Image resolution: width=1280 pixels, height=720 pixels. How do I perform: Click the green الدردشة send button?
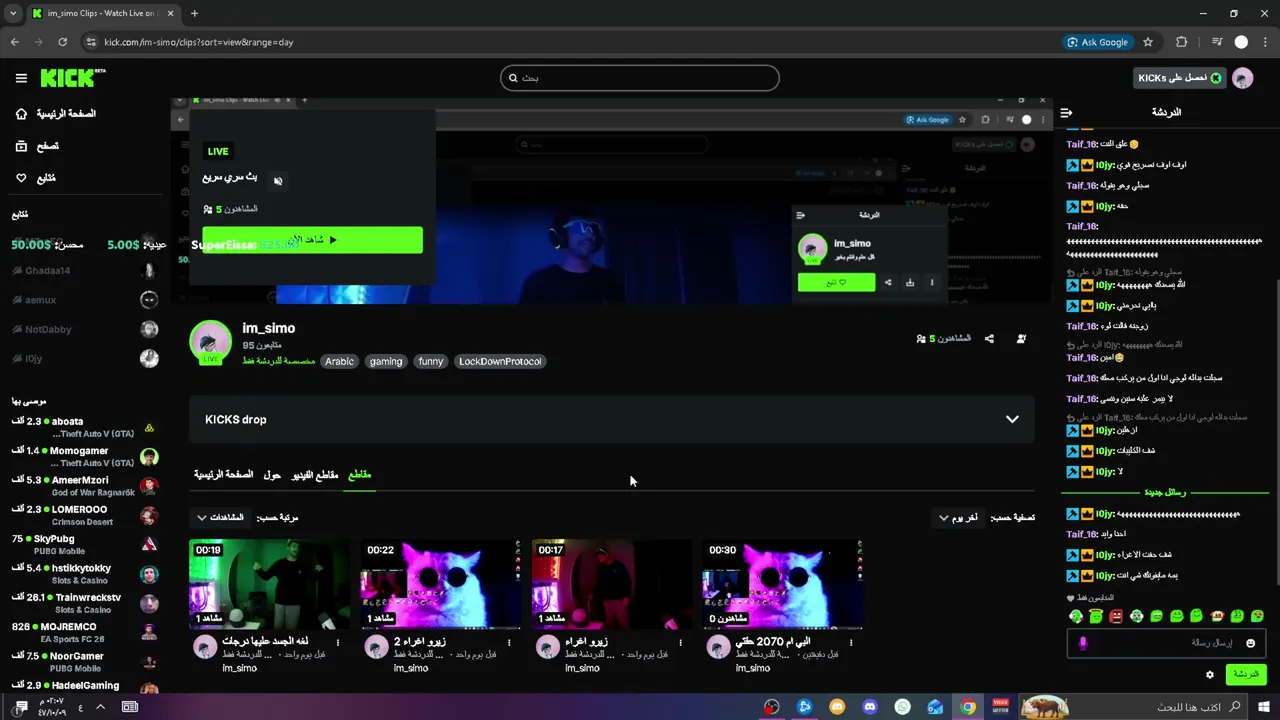pos(1245,675)
